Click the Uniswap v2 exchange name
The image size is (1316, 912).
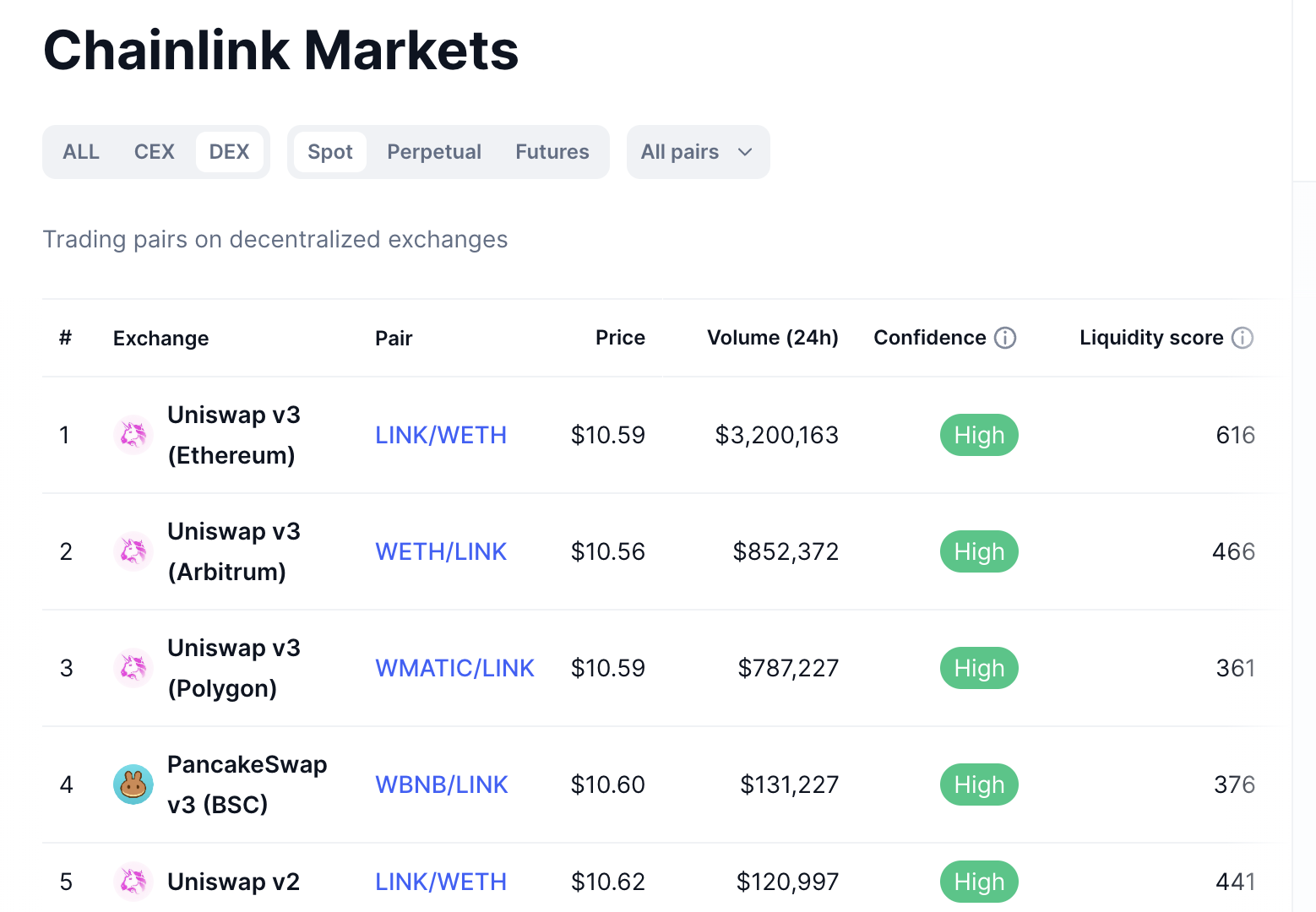[x=234, y=882]
